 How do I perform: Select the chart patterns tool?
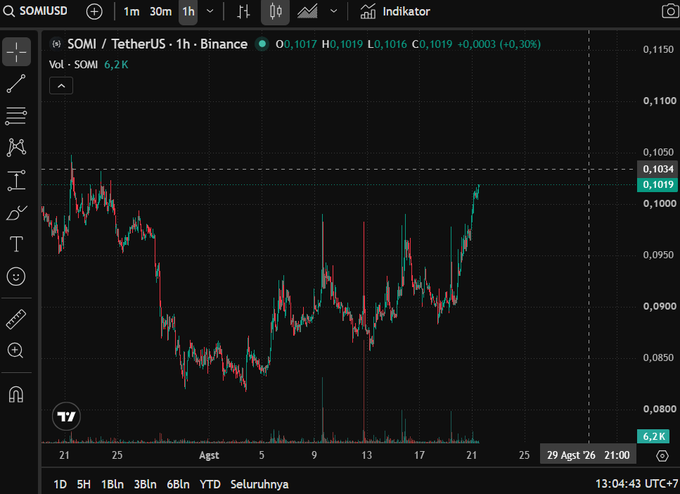coord(16,147)
